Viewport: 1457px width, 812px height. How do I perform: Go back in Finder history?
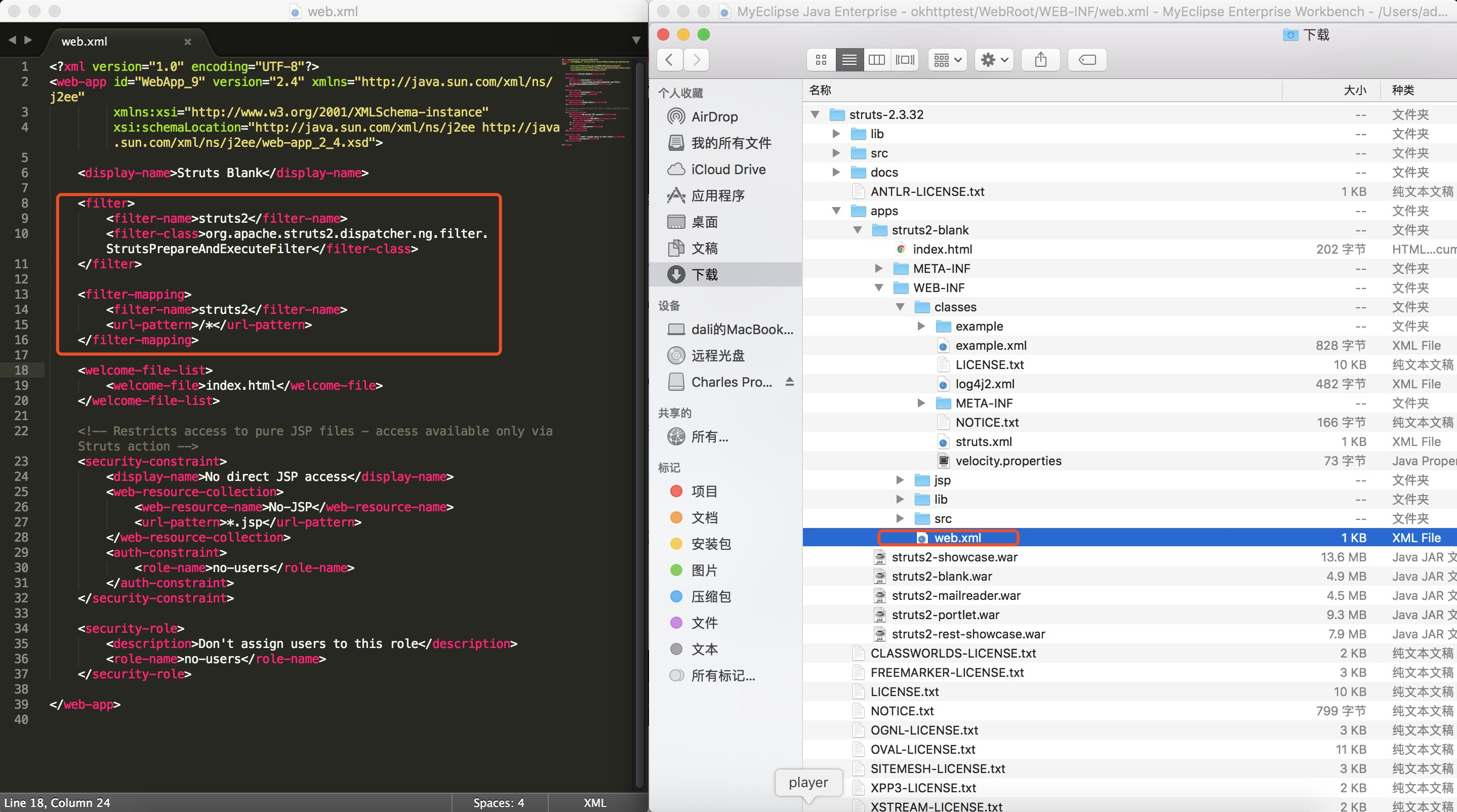(x=670, y=59)
